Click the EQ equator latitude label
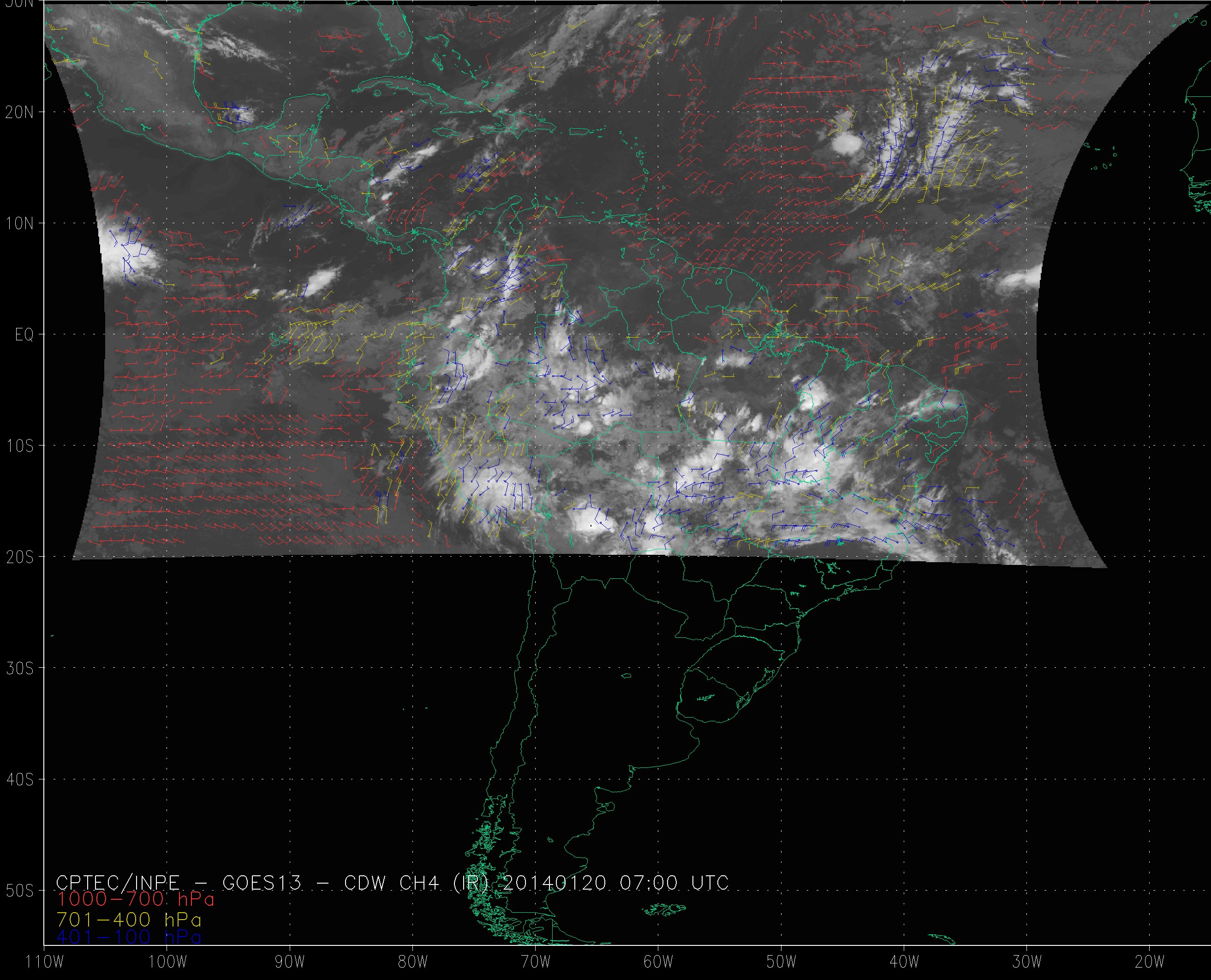Screen dimensions: 1211x980 (24, 335)
